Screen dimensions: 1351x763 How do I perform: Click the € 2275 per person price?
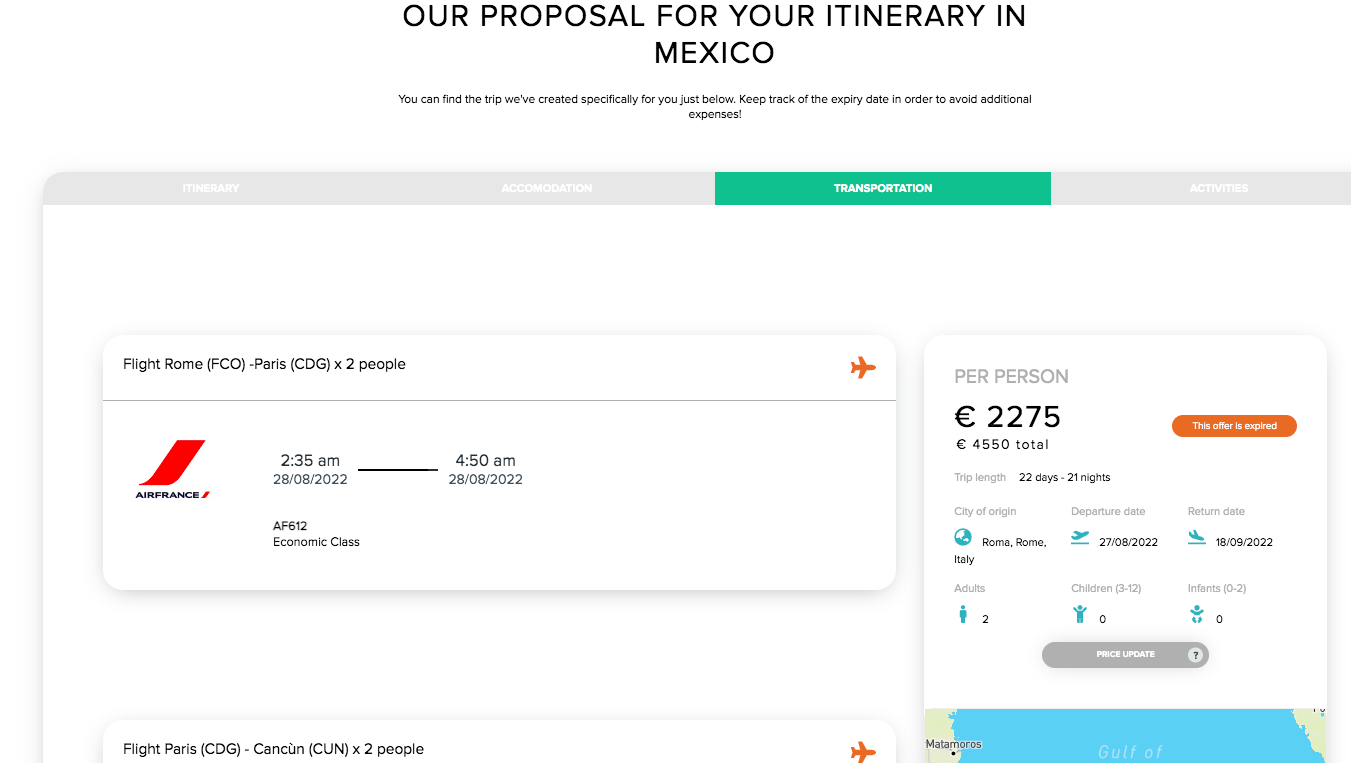pyautogui.click(x=1008, y=416)
